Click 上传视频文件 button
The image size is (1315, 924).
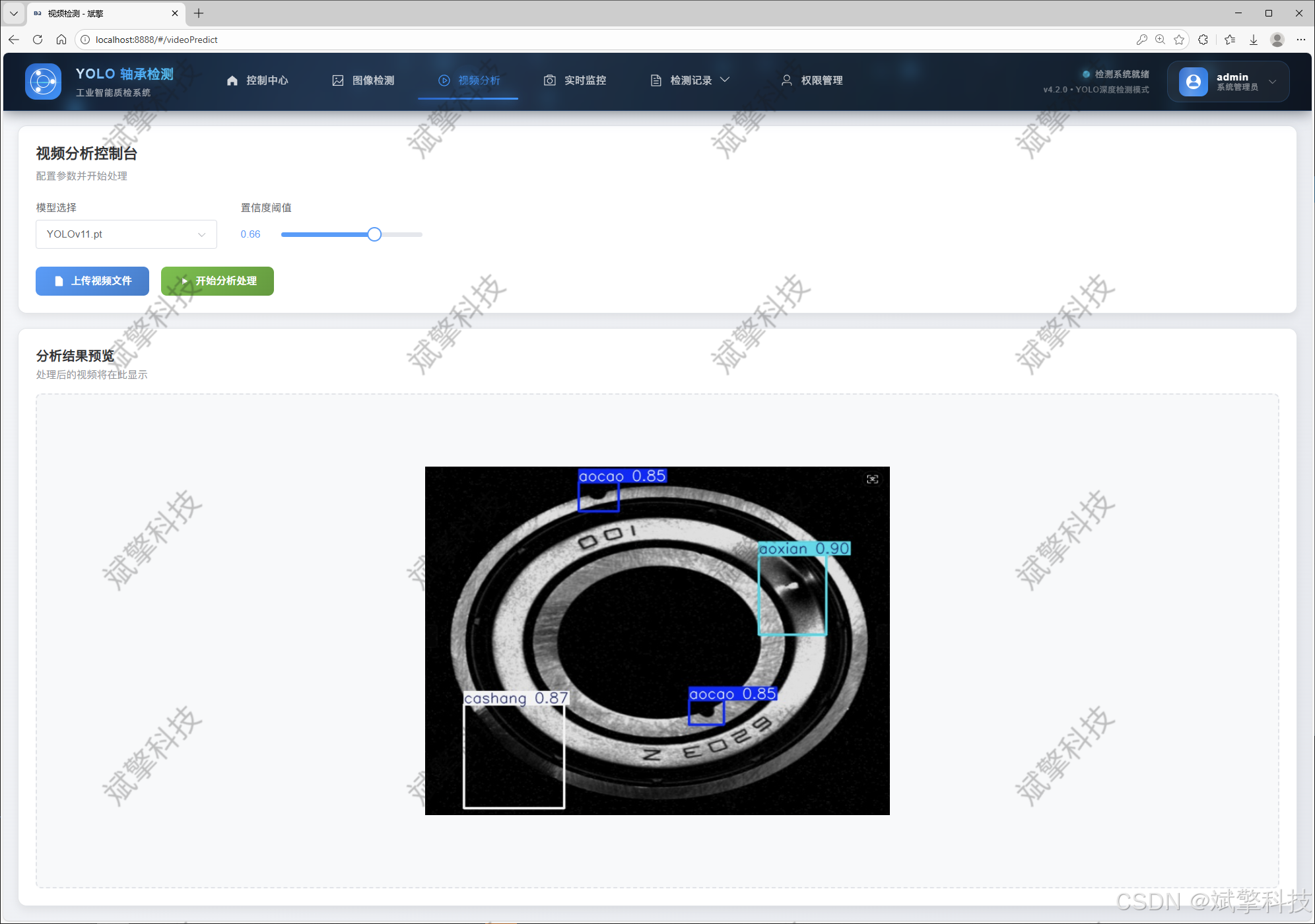92,281
